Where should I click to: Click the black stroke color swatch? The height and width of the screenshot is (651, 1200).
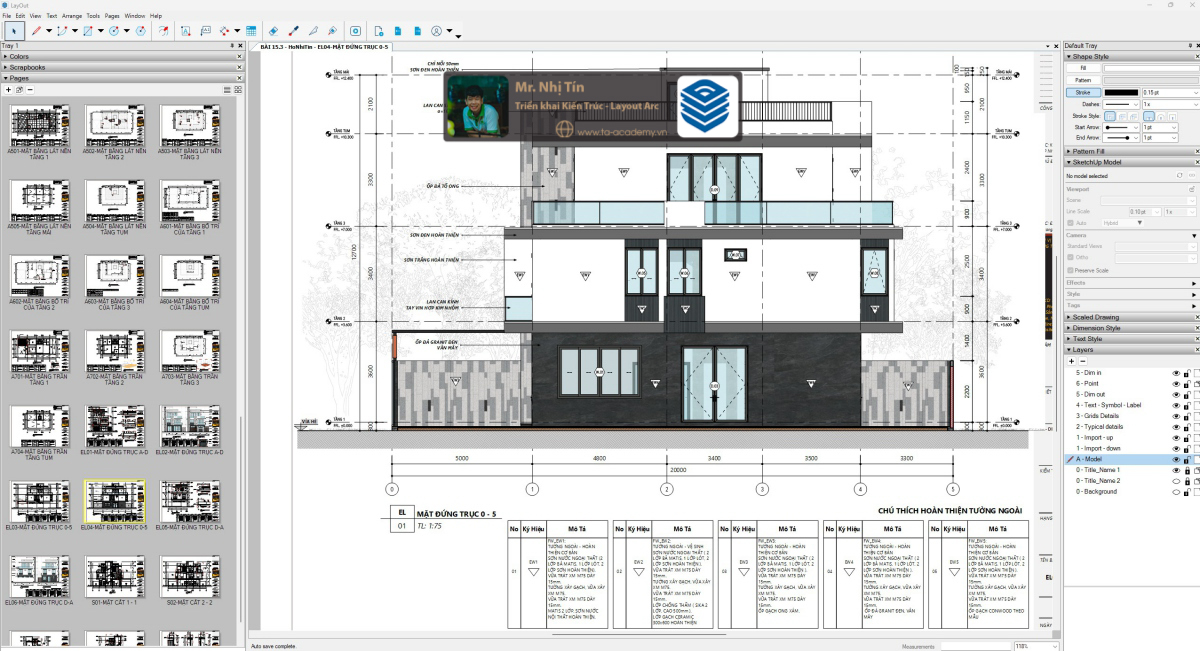point(1122,92)
